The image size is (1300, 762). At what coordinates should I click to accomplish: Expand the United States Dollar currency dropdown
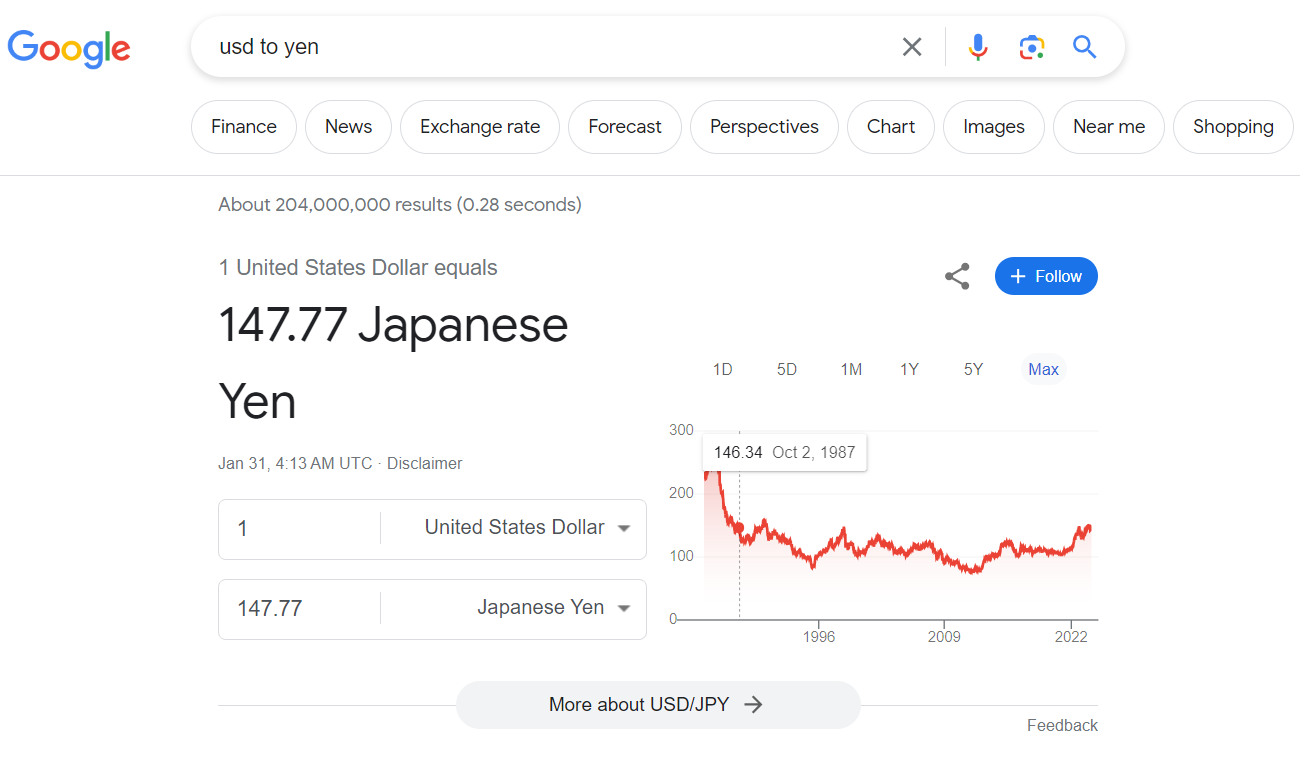[514, 529]
